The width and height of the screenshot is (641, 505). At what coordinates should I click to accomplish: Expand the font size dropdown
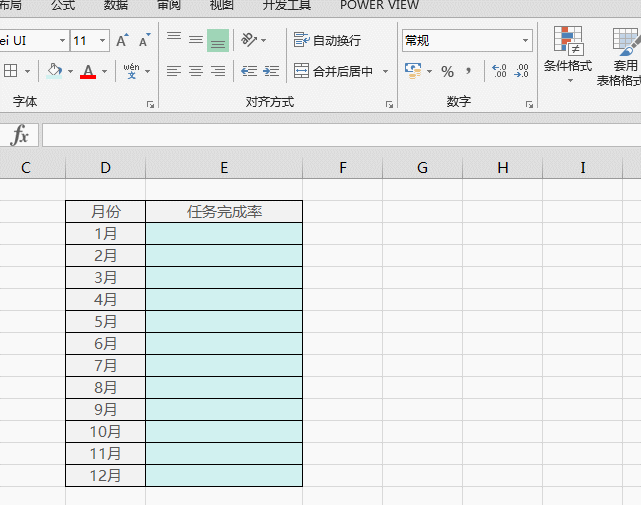[x=102, y=41]
